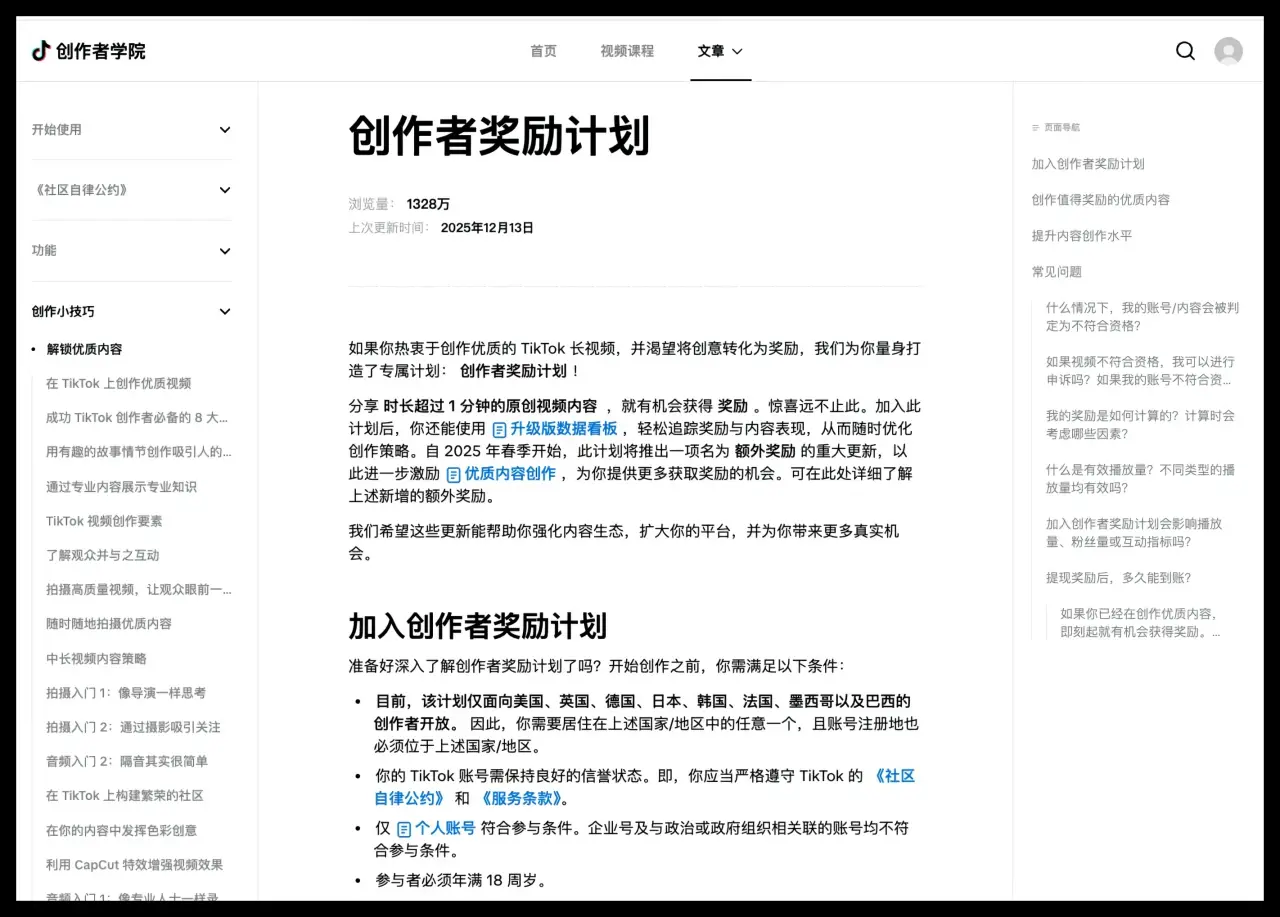Screen dimensions: 1280x917
Task: Jump to 常见问题 section
Action: (x=1057, y=272)
